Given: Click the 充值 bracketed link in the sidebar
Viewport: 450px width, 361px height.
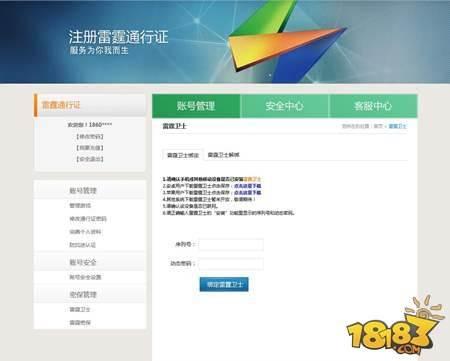Looking at the screenshot, I should pos(90,148).
